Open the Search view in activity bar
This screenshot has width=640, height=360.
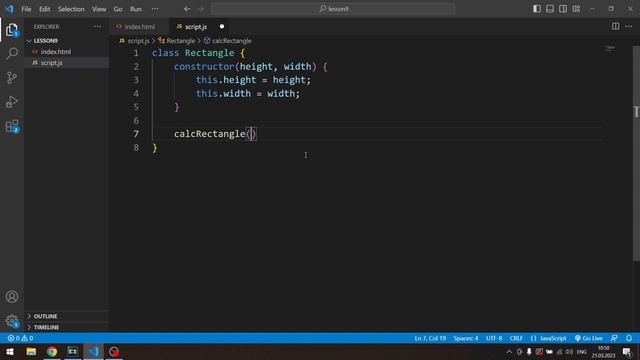coord(12,53)
